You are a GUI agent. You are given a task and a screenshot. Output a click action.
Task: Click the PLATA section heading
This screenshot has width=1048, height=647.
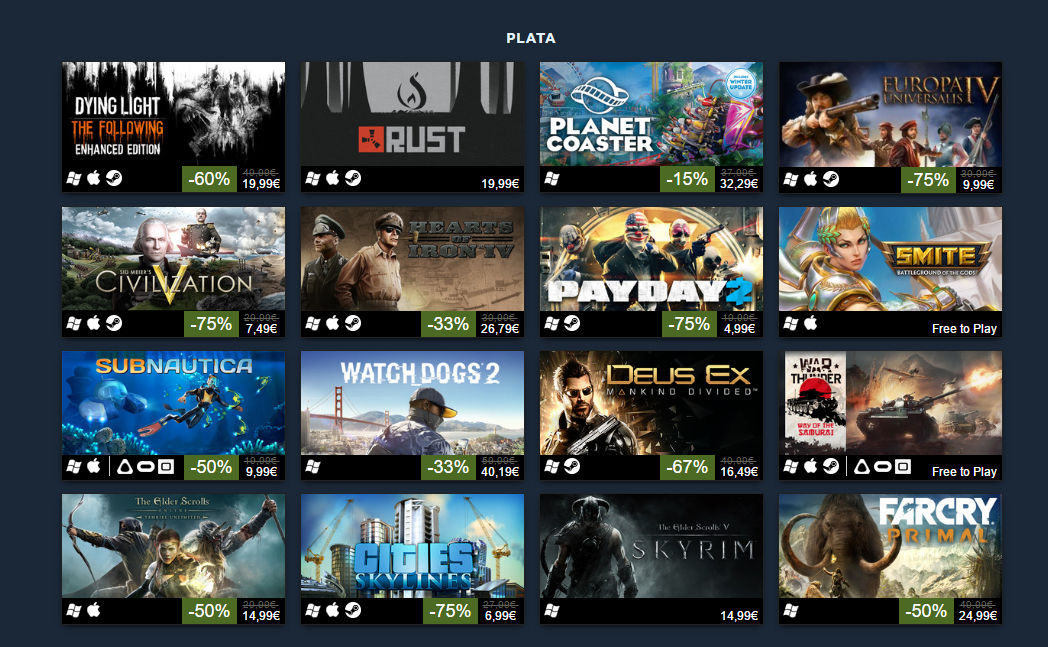pyautogui.click(x=531, y=38)
